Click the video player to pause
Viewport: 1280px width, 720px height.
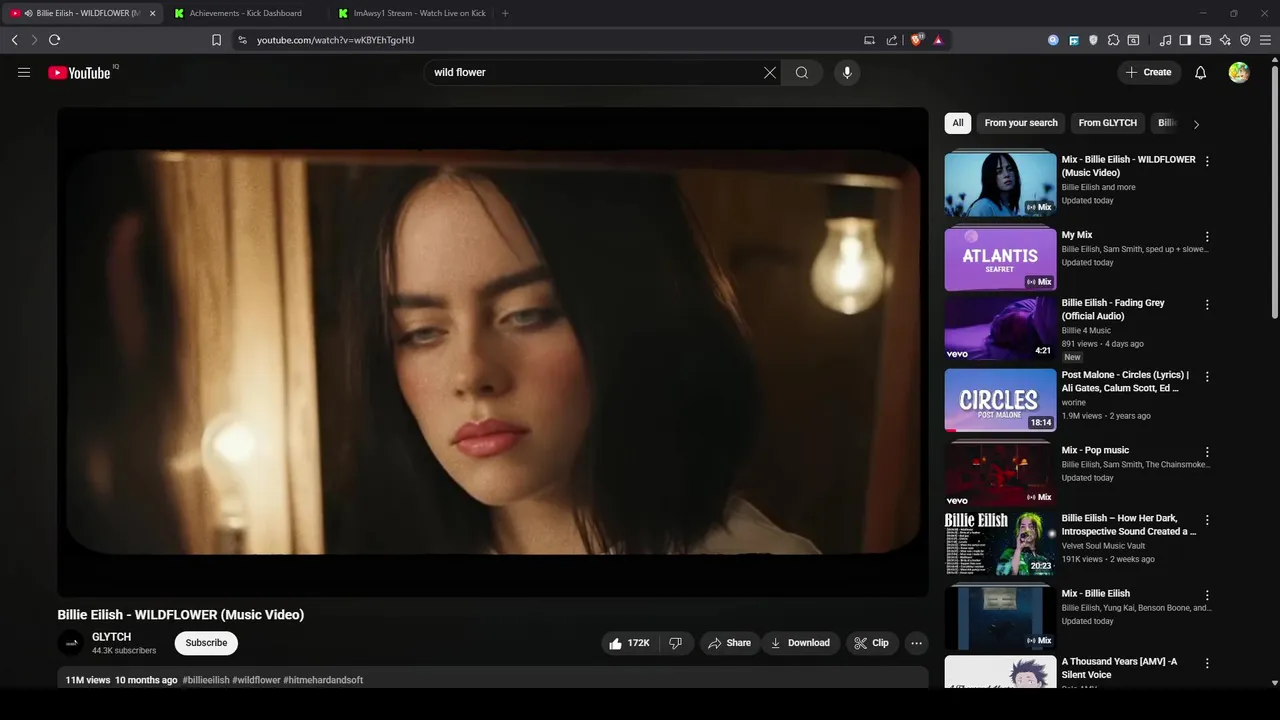tap(493, 352)
